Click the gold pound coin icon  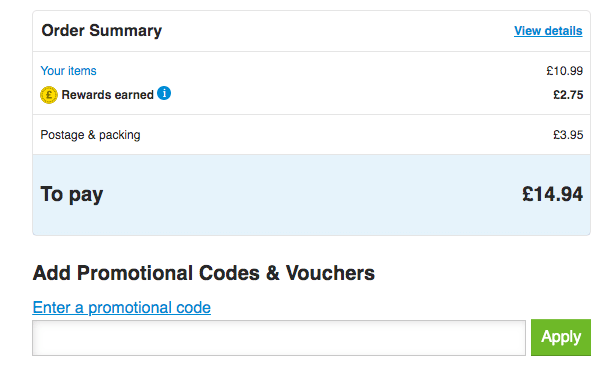49,95
